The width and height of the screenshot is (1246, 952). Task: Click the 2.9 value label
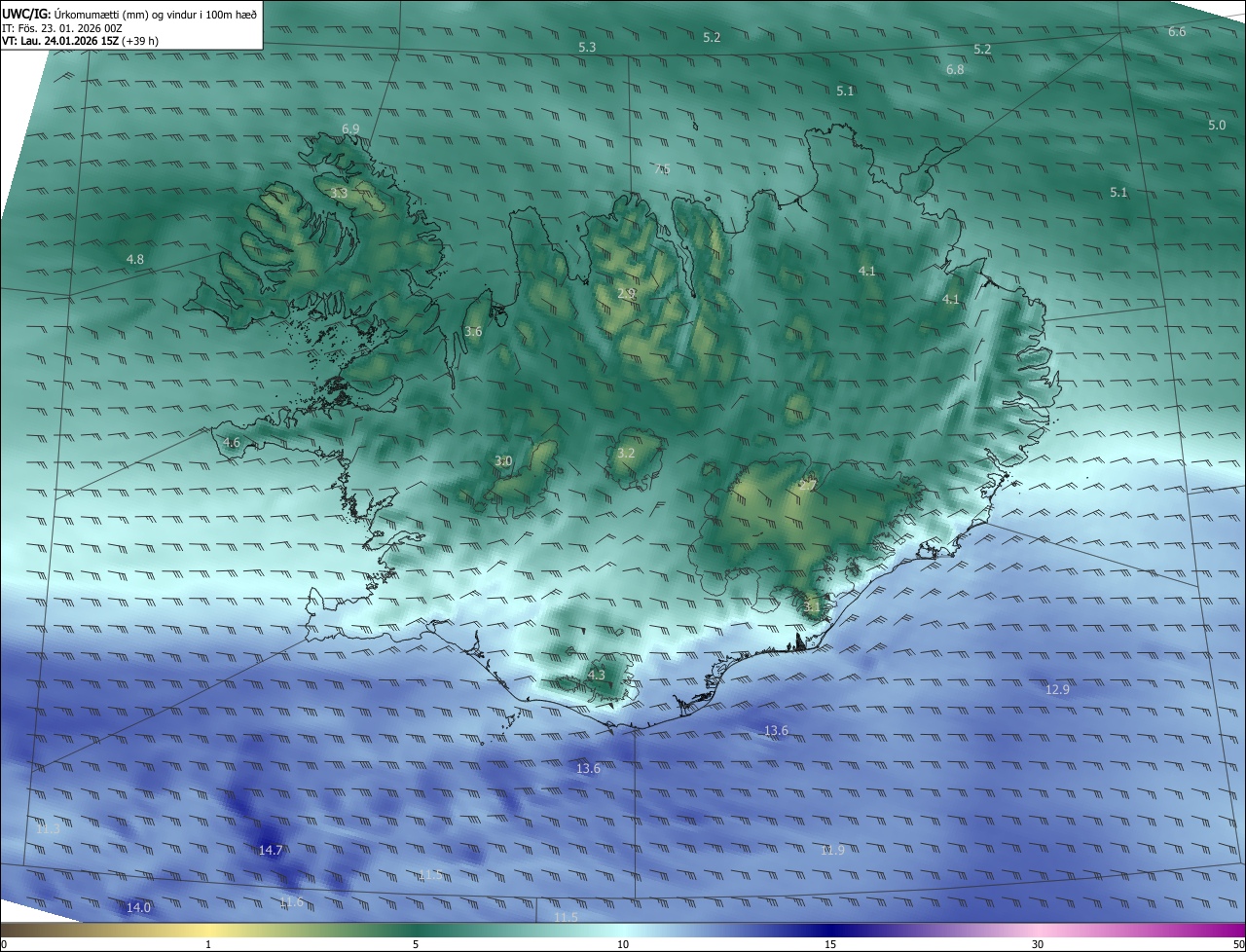point(626,293)
